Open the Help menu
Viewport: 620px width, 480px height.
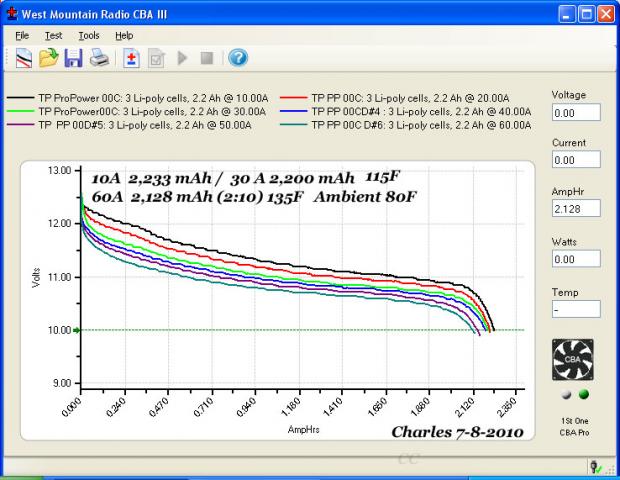click(x=123, y=35)
